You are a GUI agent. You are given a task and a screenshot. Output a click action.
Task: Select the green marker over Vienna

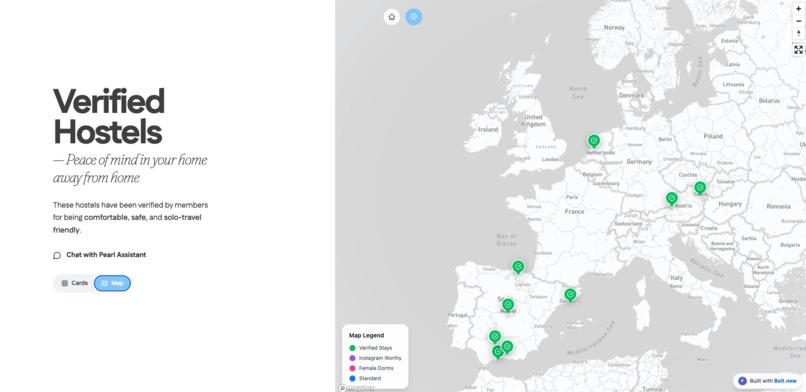[700, 188]
